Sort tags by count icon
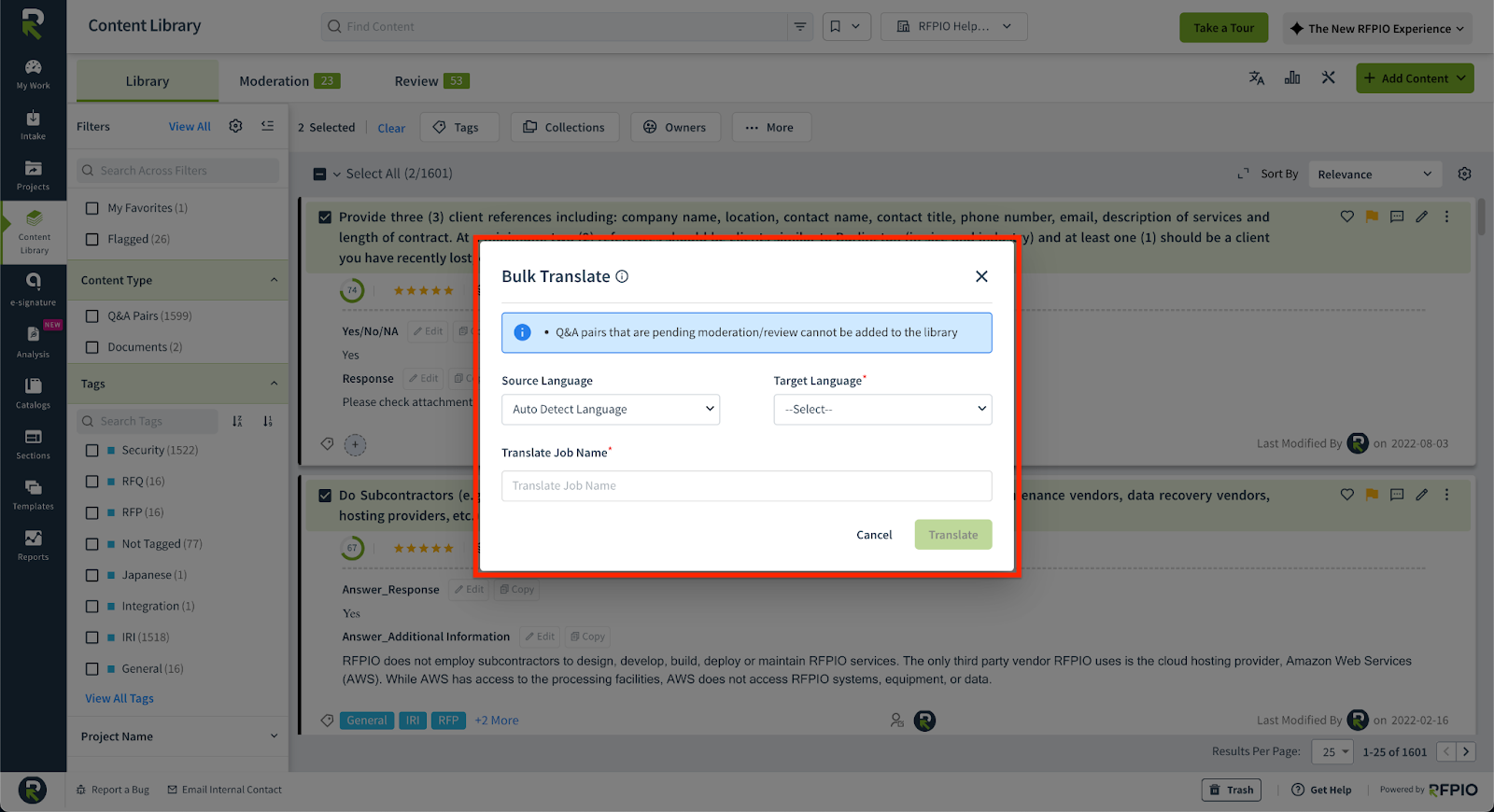 [x=268, y=421]
